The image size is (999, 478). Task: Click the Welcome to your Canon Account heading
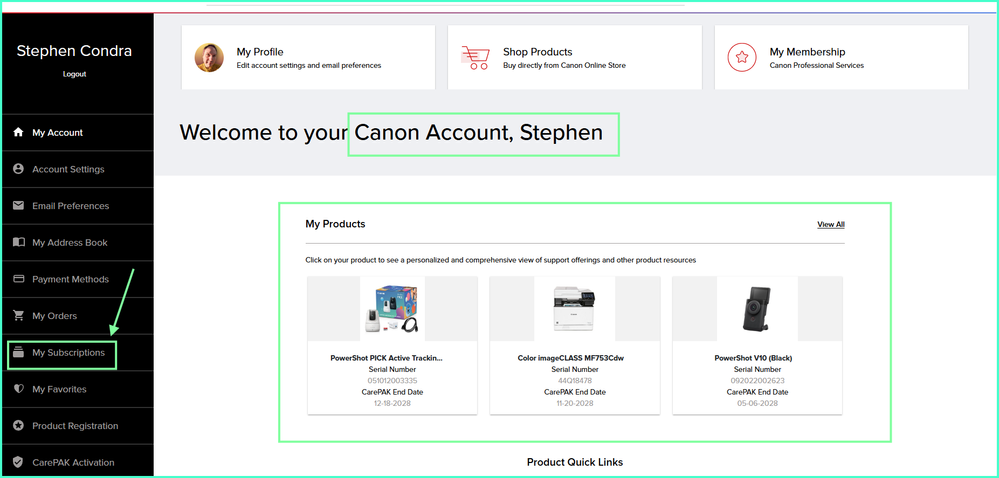391,133
